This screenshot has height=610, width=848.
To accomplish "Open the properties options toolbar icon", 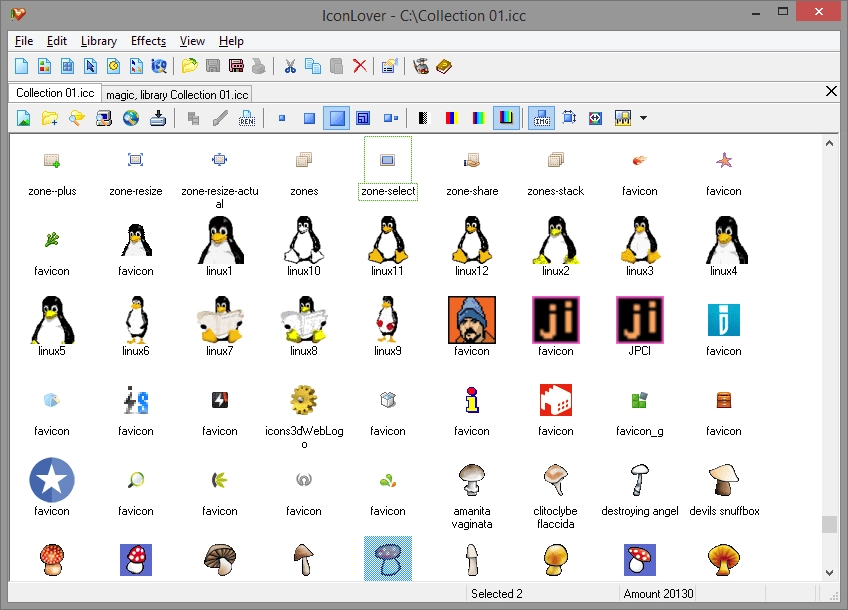I will pyautogui.click(x=389, y=67).
